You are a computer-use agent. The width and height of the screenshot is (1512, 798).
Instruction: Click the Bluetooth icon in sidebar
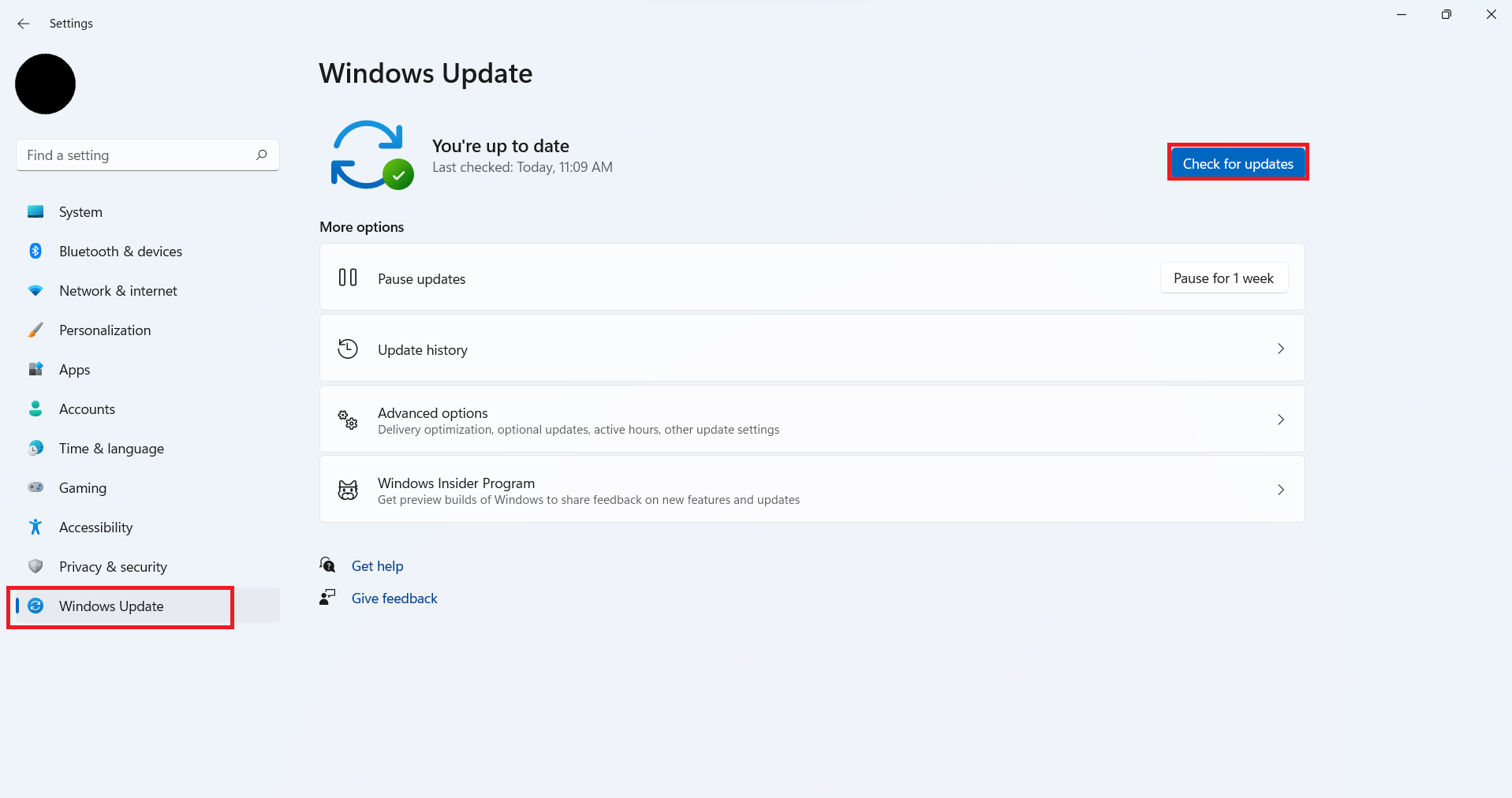pyautogui.click(x=35, y=251)
